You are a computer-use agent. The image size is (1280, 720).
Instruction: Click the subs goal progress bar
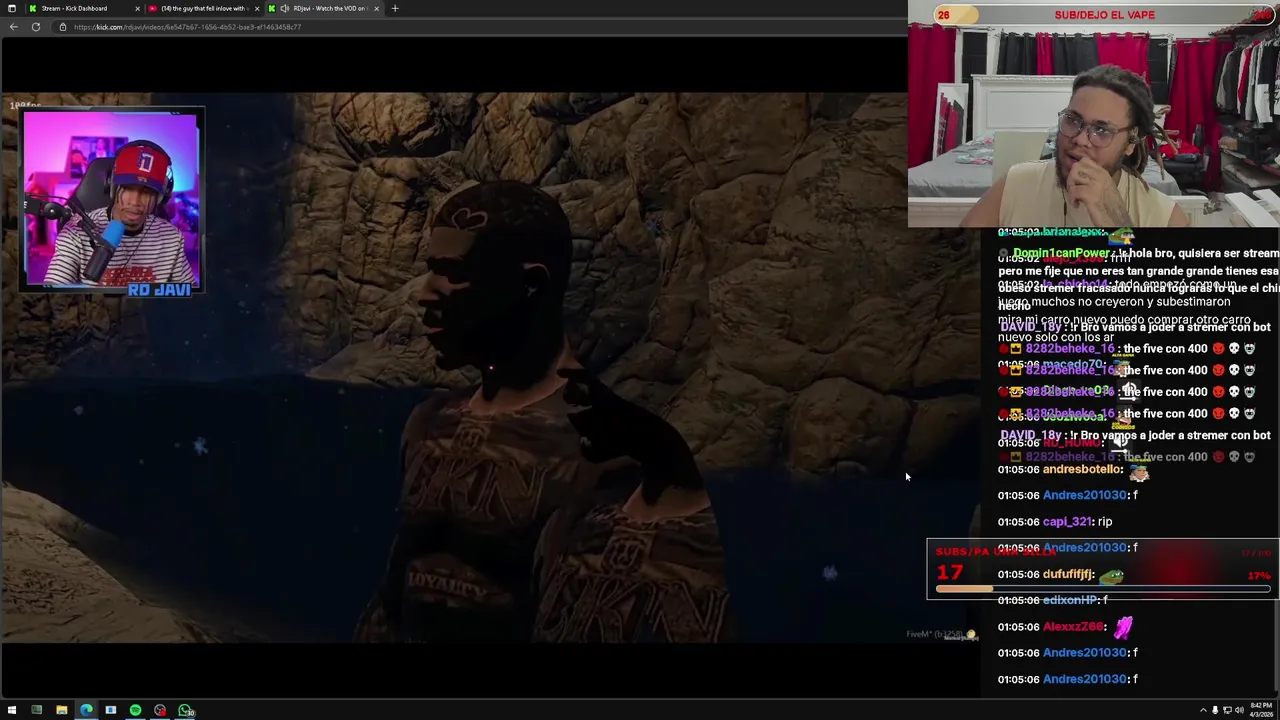1102,590
